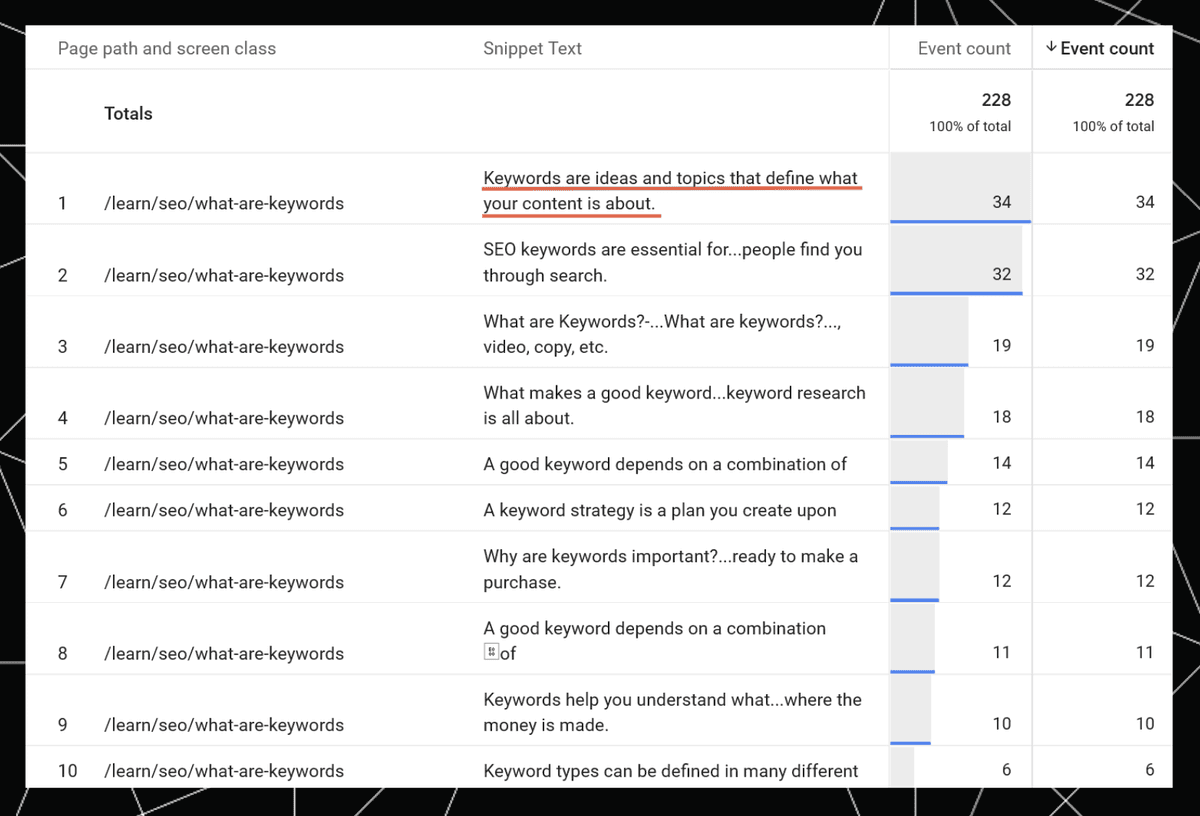This screenshot has width=1200, height=816.
Task: Open the page path in row 1
Action: [223, 203]
